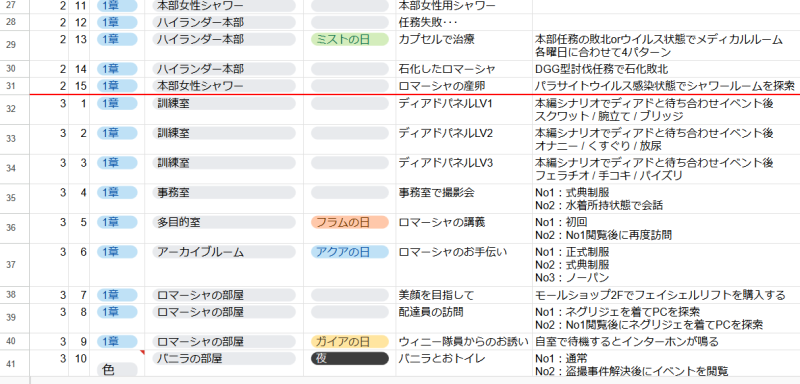Click the number 10 cell in row 41
The width and height of the screenshot is (800, 384).
pyautogui.click(x=79, y=364)
